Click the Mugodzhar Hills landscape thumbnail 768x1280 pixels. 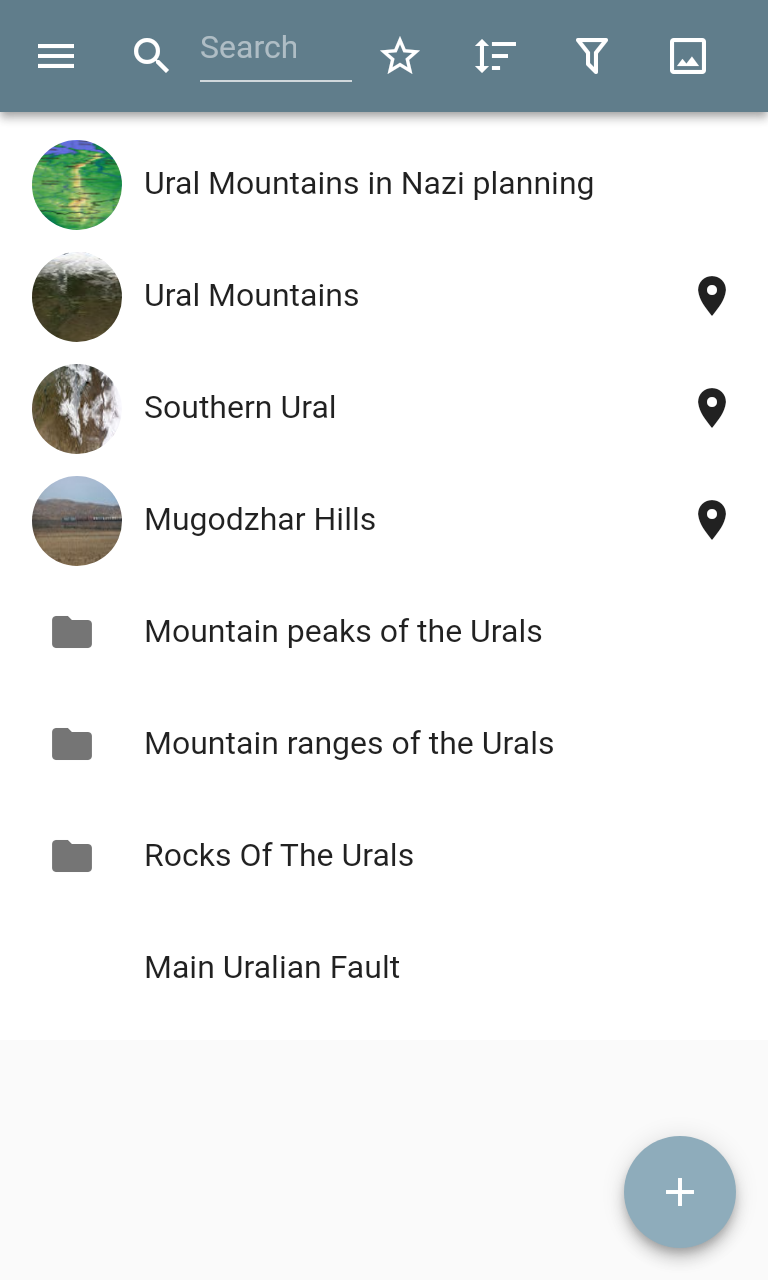pos(77,520)
